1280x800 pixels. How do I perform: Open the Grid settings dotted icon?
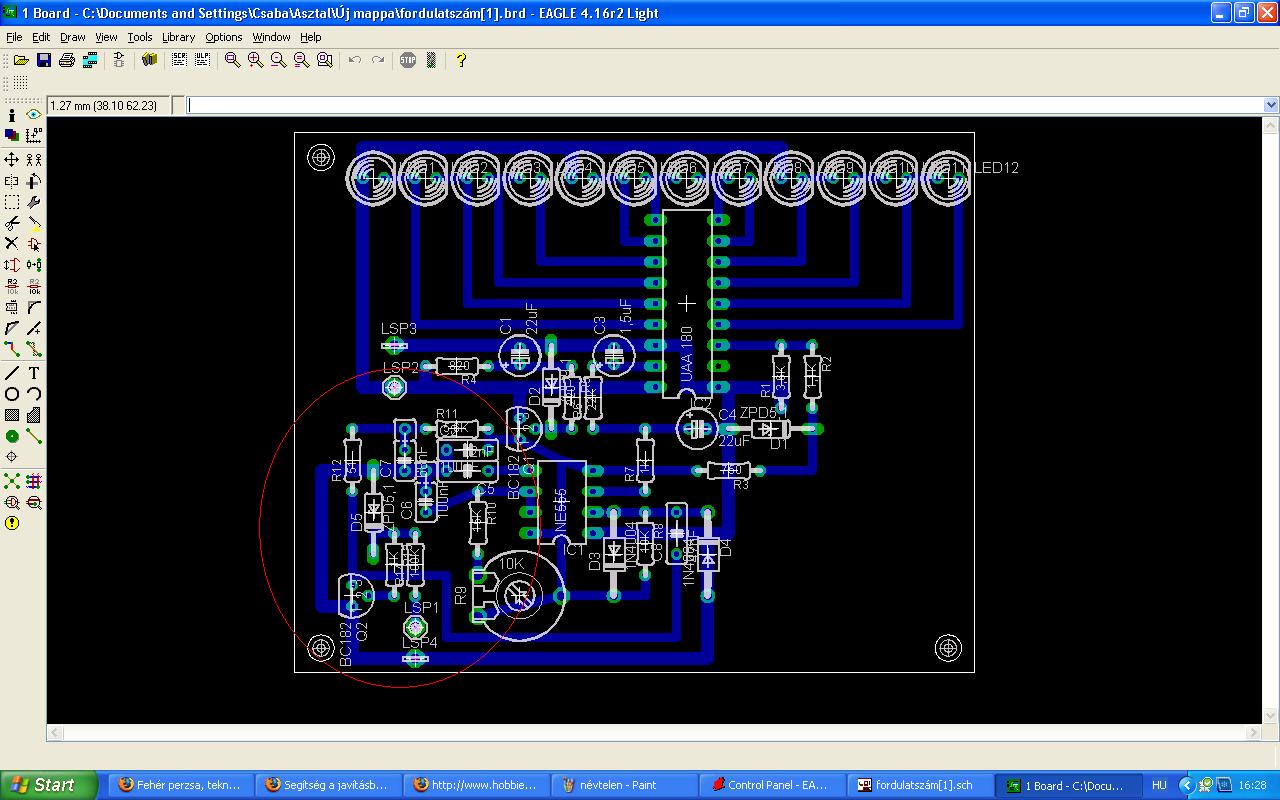[21, 83]
